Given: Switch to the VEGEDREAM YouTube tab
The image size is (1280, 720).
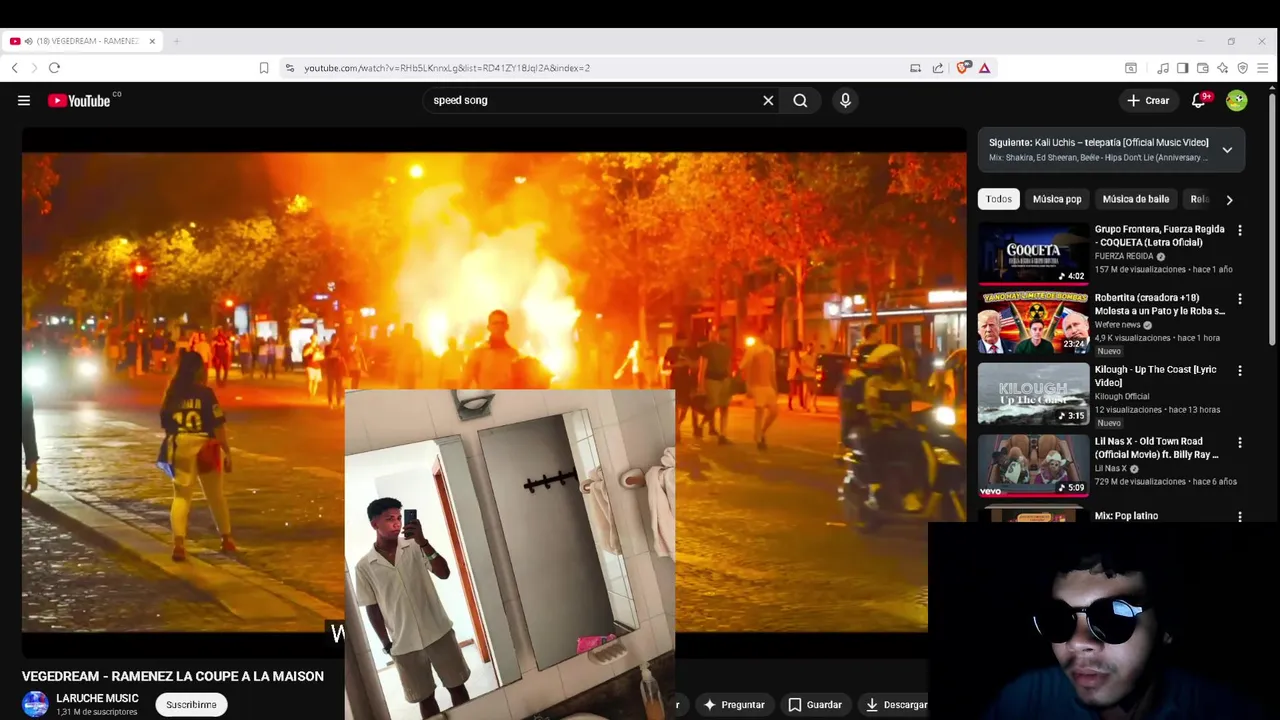Looking at the screenshot, I should coord(82,41).
